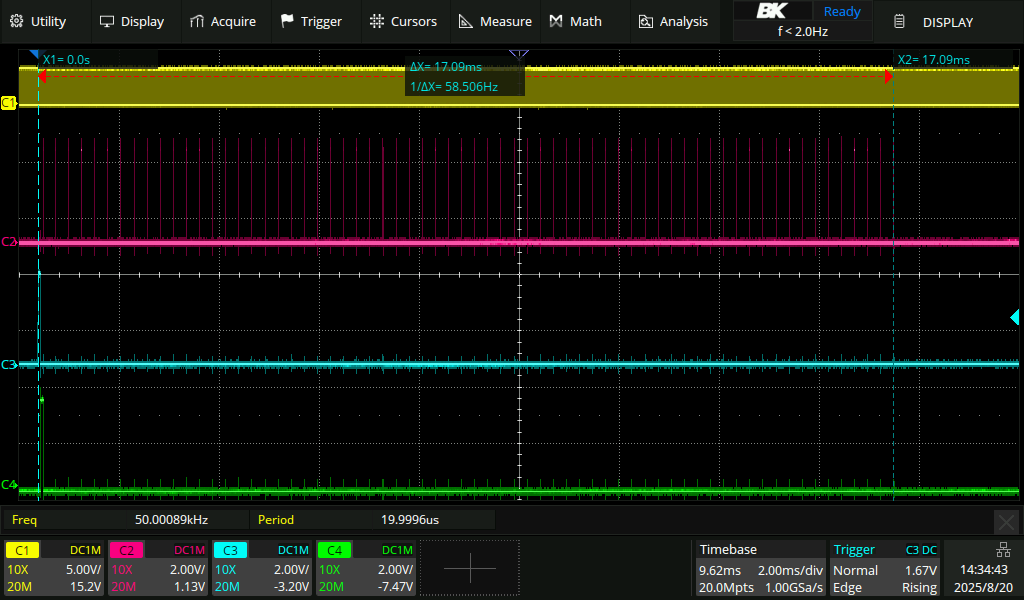Image resolution: width=1024 pixels, height=600 pixels.
Task: Open the Analysis menu
Action: point(673,22)
